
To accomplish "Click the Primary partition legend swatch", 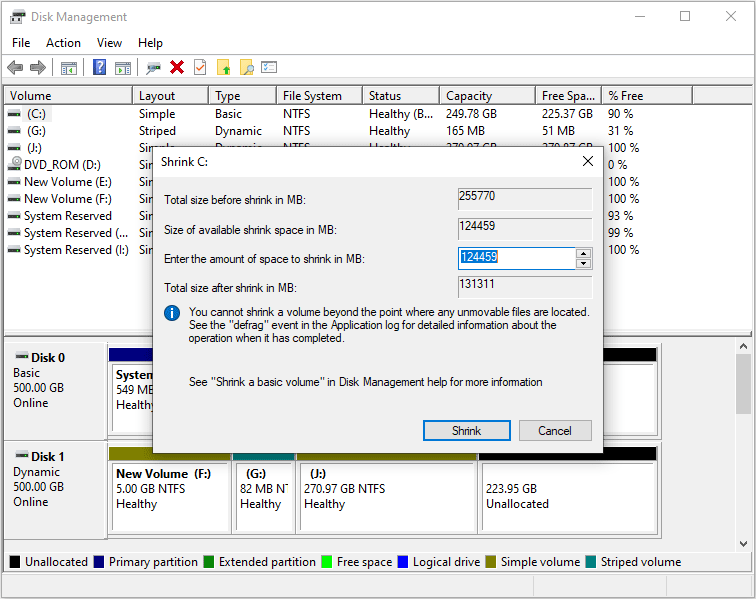I will tap(99, 562).
